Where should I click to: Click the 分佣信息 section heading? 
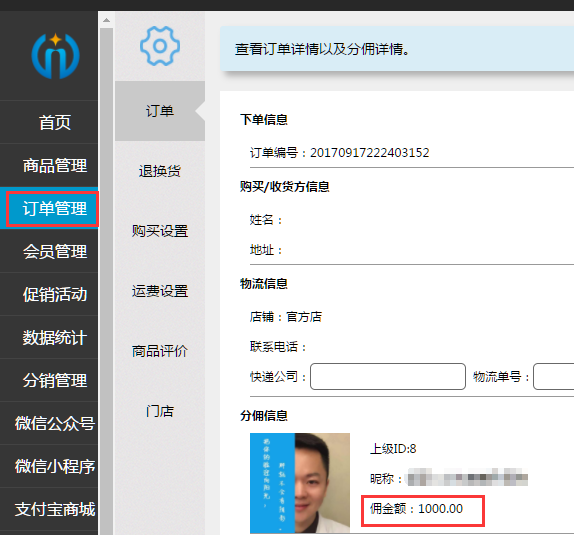[264, 416]
